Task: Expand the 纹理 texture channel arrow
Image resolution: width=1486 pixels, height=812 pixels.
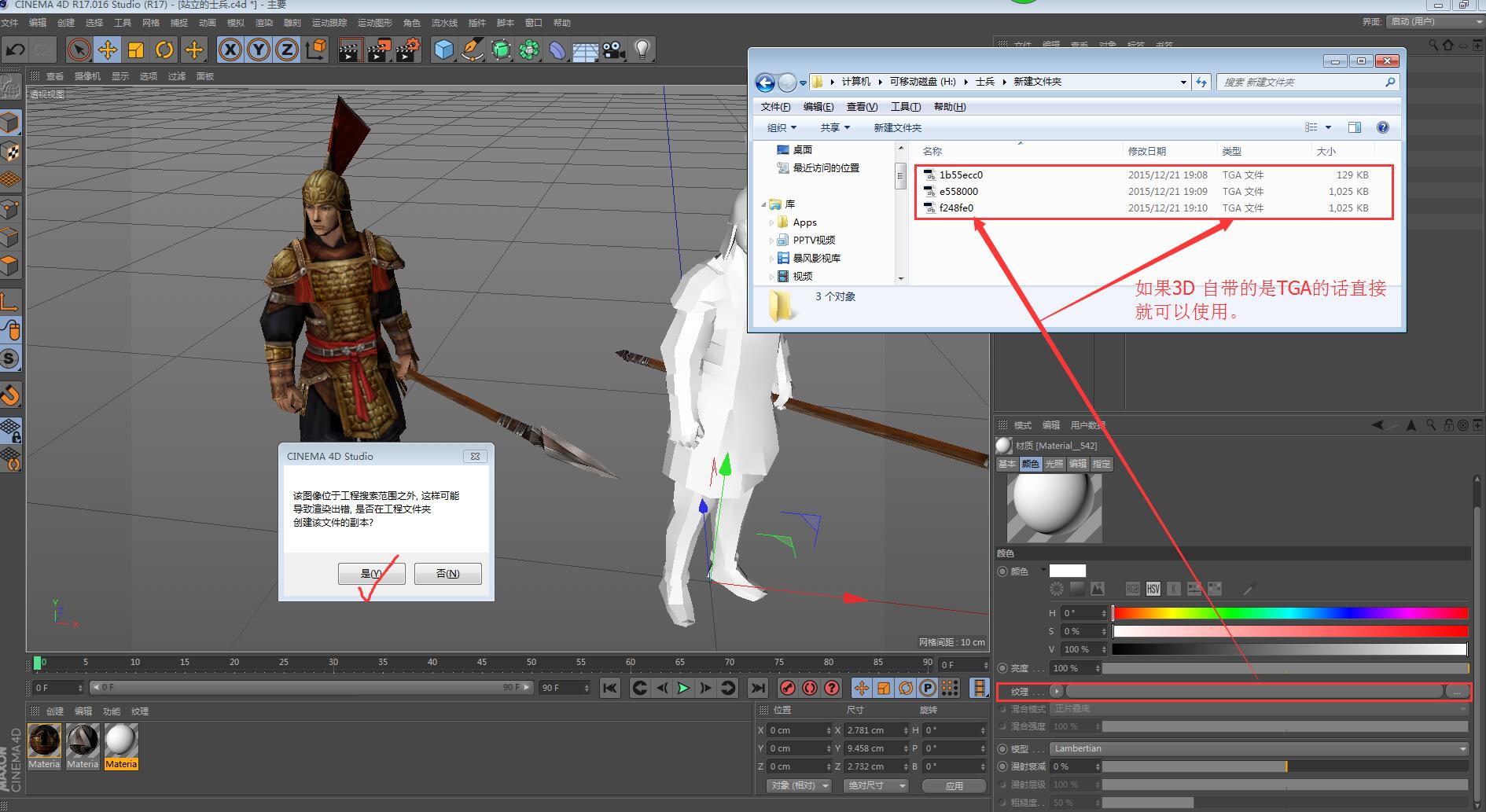Action: pos(1057,692)
